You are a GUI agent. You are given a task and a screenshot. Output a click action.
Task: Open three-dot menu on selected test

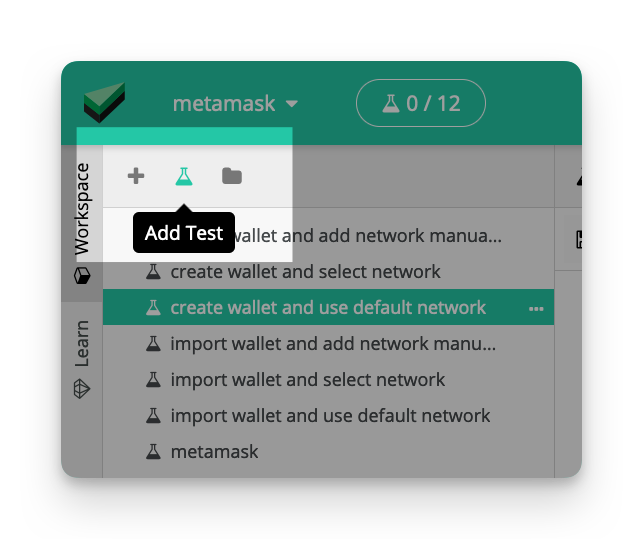click(536, 308)
